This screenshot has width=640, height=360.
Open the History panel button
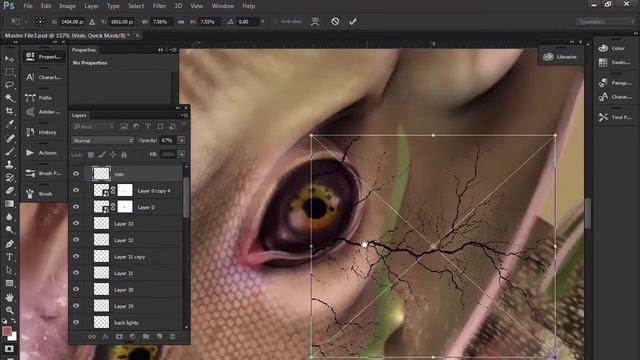pos(44,132)
